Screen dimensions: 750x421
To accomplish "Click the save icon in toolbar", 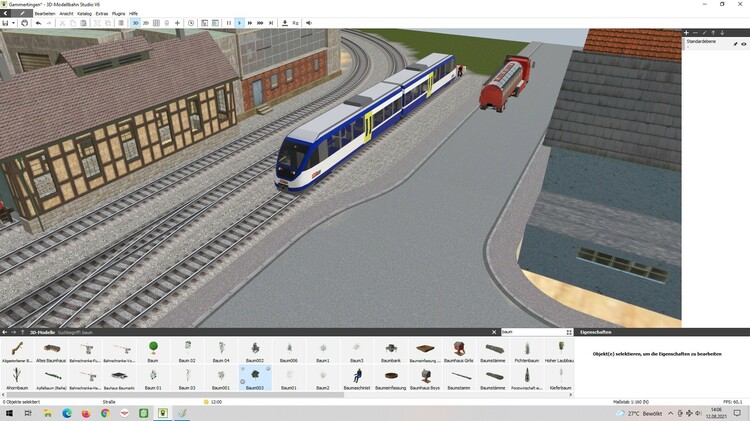I will click(x=5, y=22).
